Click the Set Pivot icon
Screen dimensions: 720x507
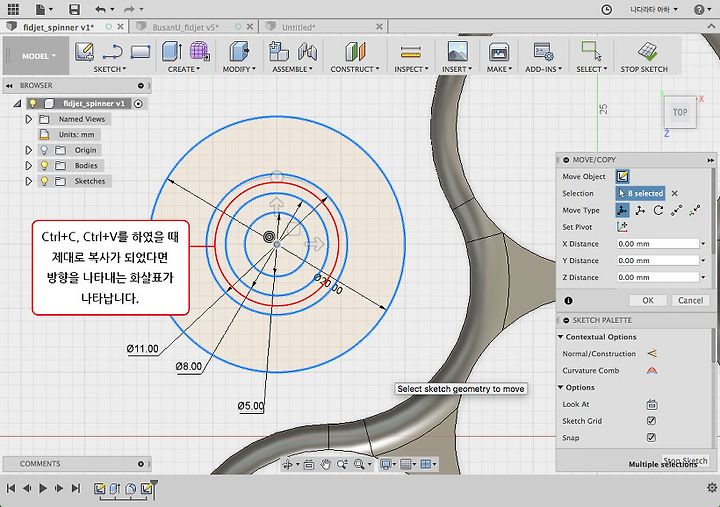coord(623,227)
